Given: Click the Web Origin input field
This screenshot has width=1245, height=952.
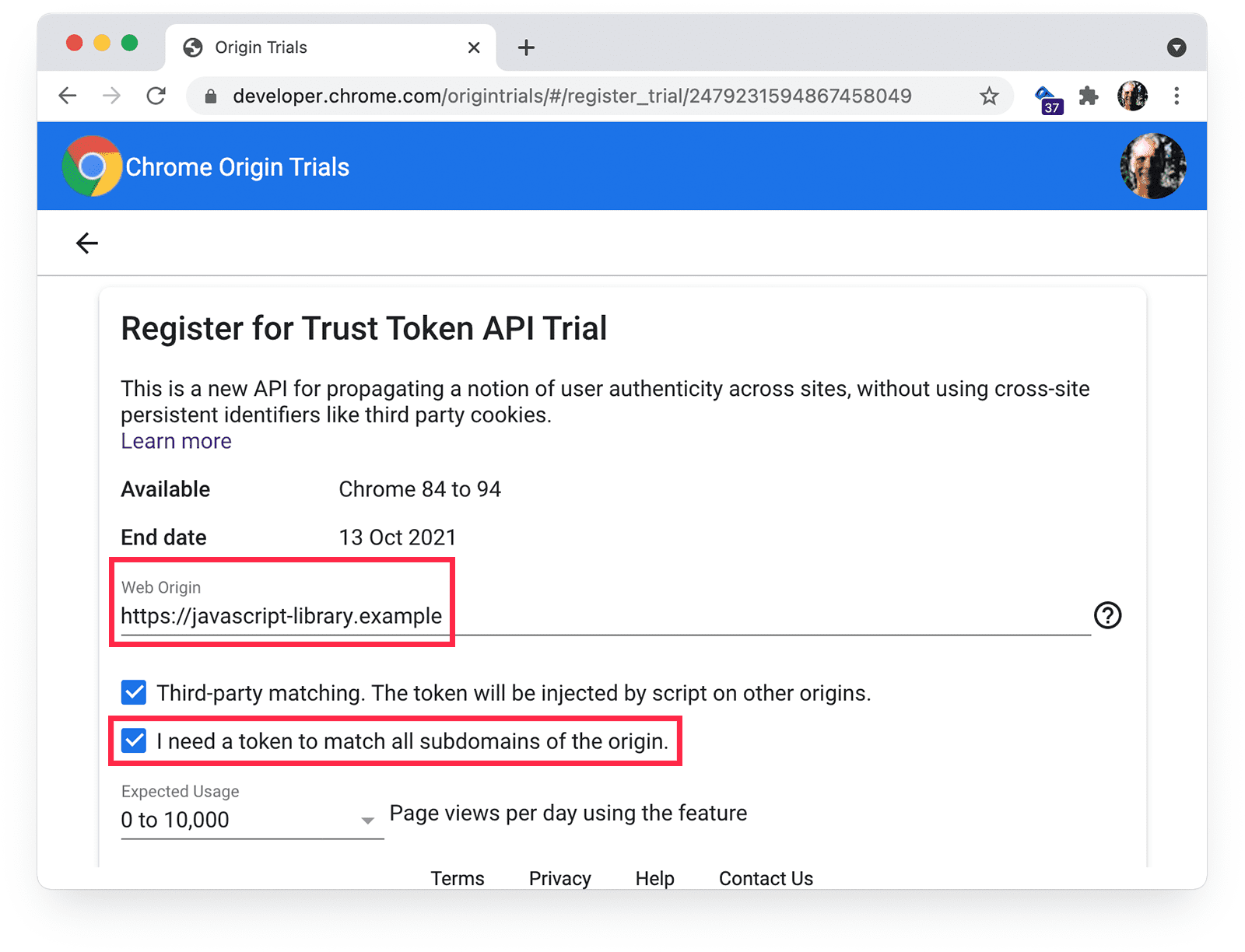Looking at the screenshot, I should pyautogui.click(x=311, y=616).
